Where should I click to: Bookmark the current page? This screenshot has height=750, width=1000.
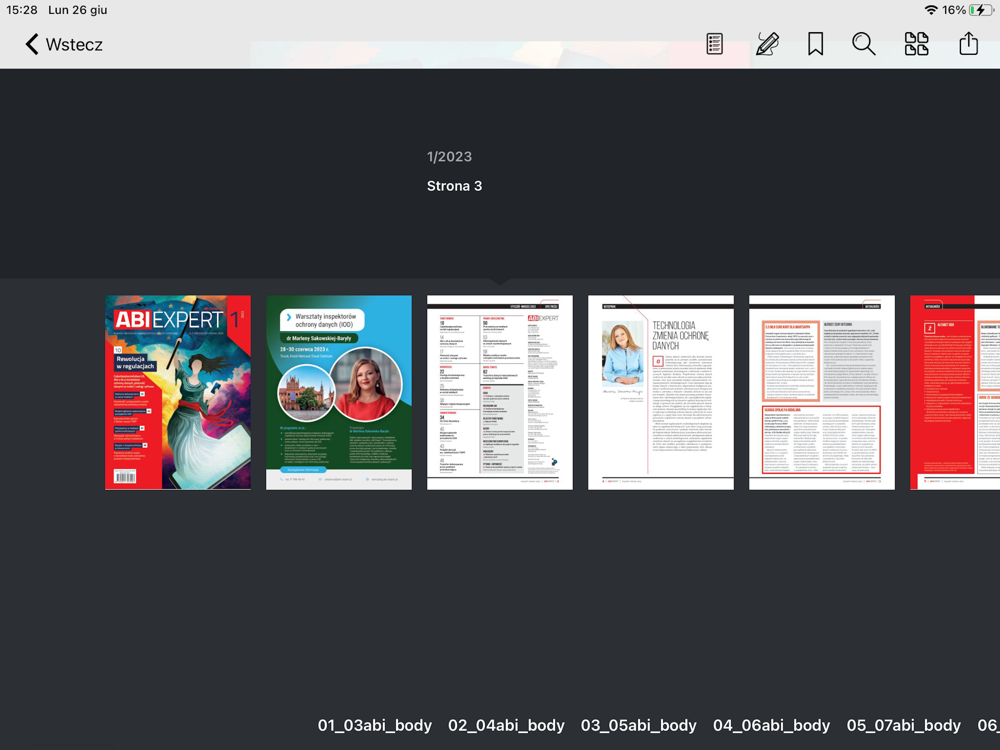(815, 44)
